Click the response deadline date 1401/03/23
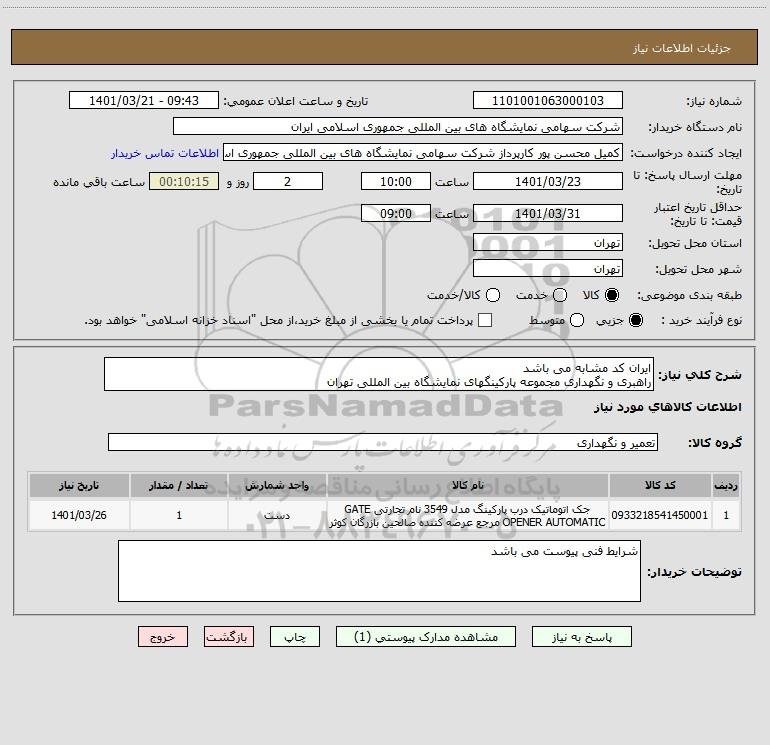 [548, 181]
